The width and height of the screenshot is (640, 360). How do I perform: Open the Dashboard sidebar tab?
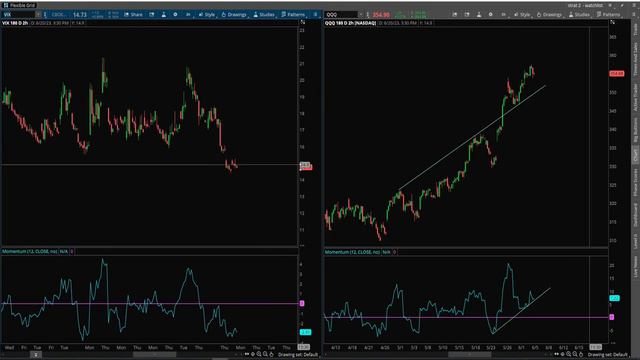(x=636, y=215)
